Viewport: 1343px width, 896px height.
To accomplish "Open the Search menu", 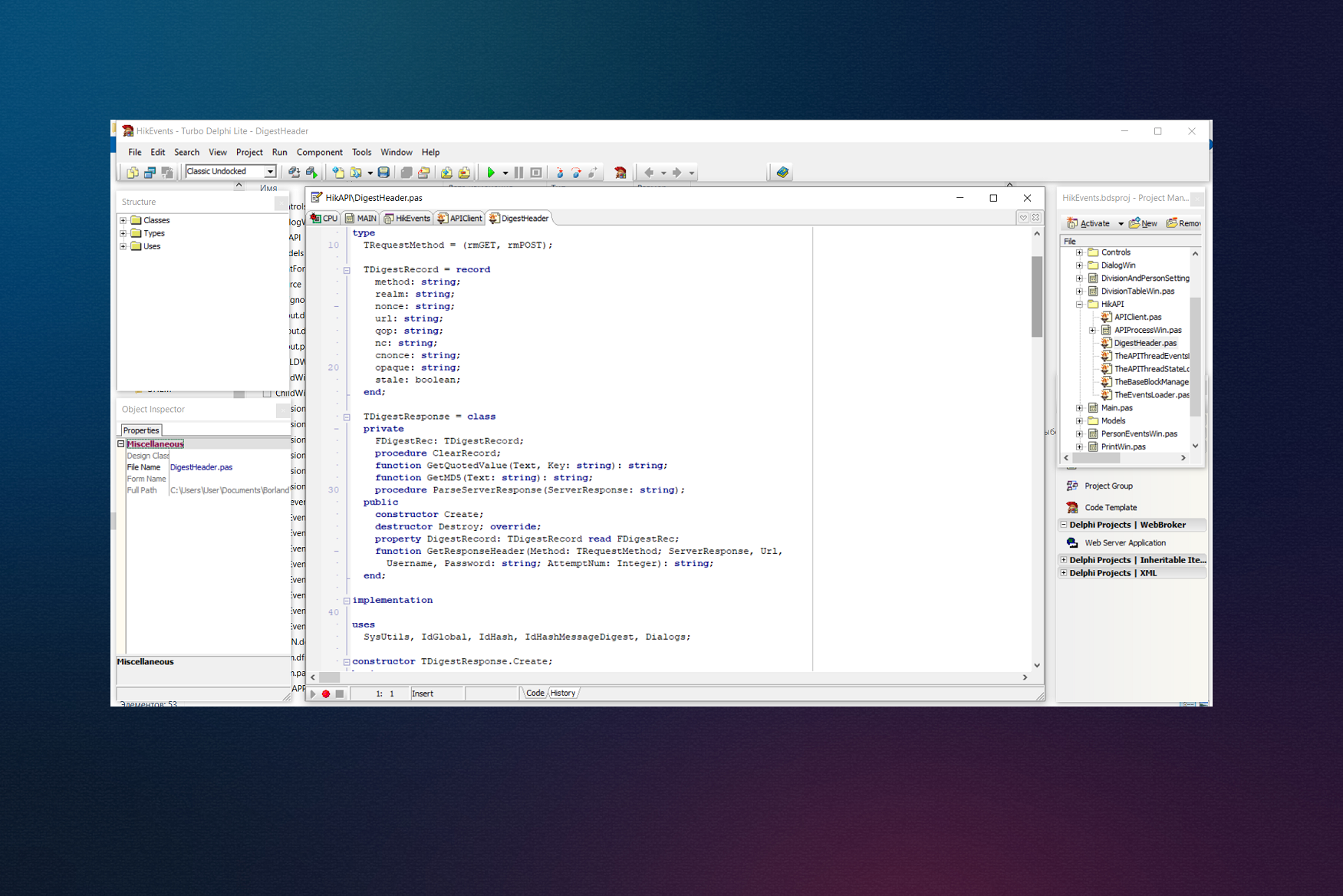I will (x=186, y=152).
